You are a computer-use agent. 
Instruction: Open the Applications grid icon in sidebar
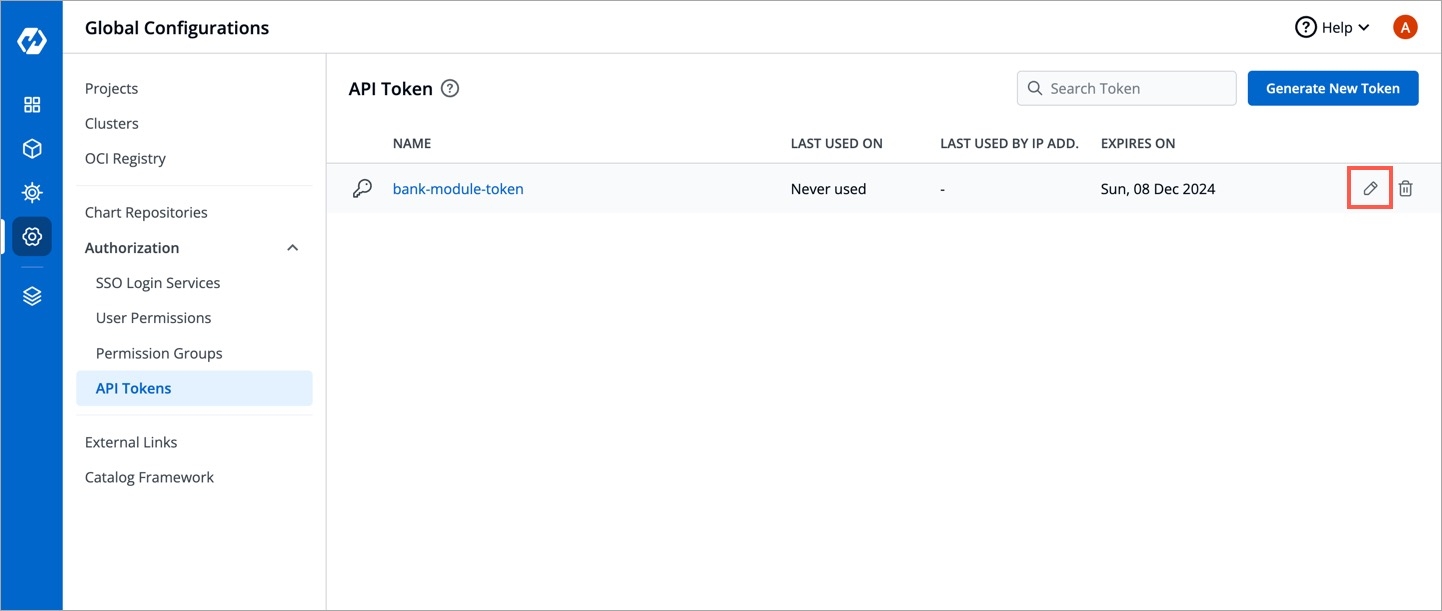(32, 105)
